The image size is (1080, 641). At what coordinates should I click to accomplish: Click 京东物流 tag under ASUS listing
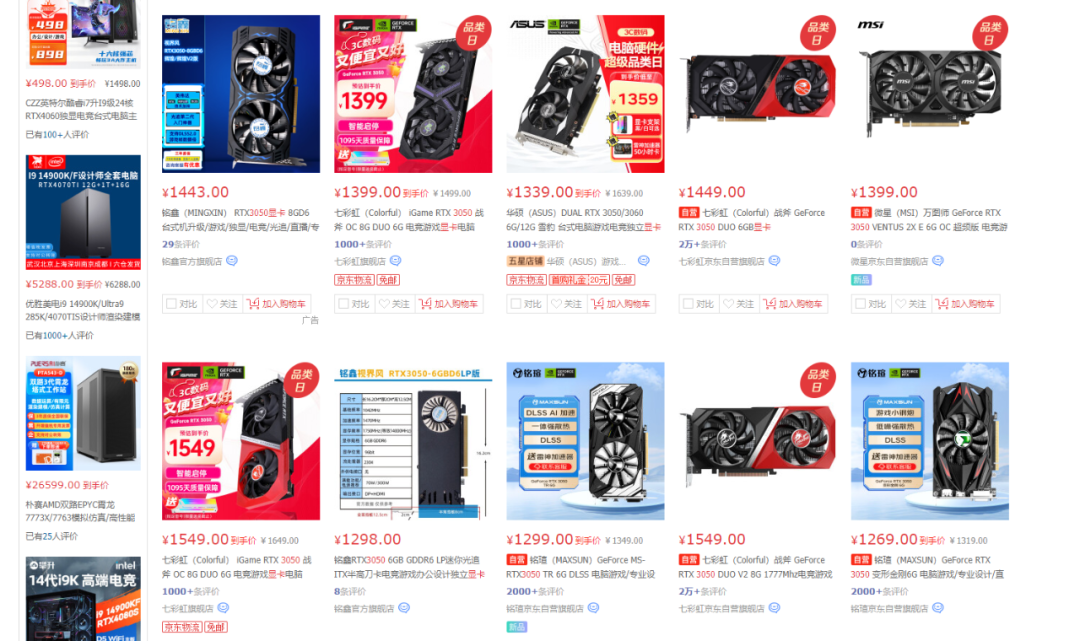point(526,280)
